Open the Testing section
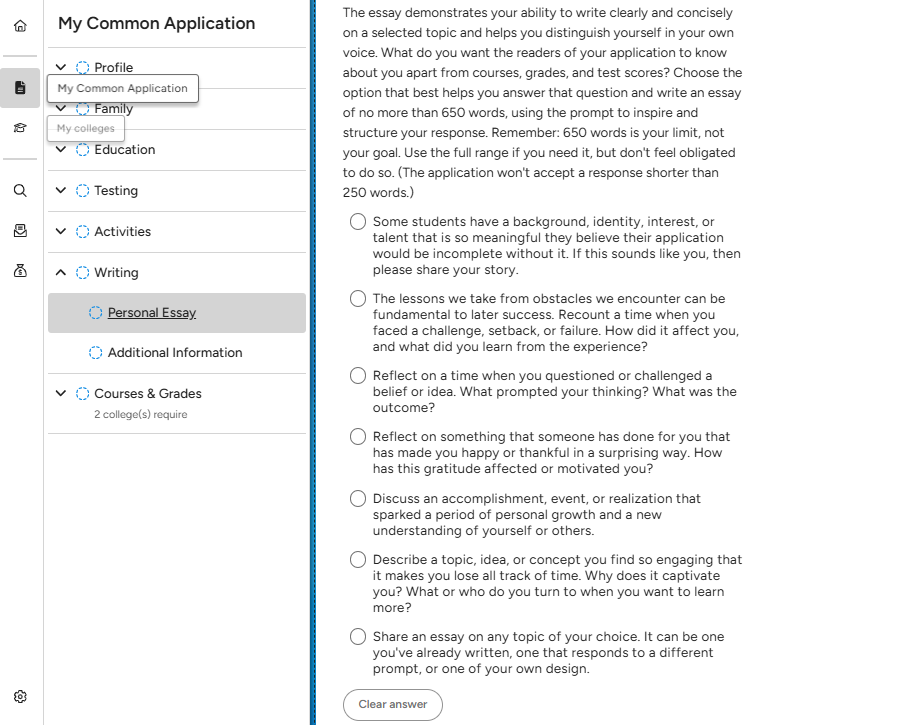The image size is (910, 725). click(x=116, y=191)
